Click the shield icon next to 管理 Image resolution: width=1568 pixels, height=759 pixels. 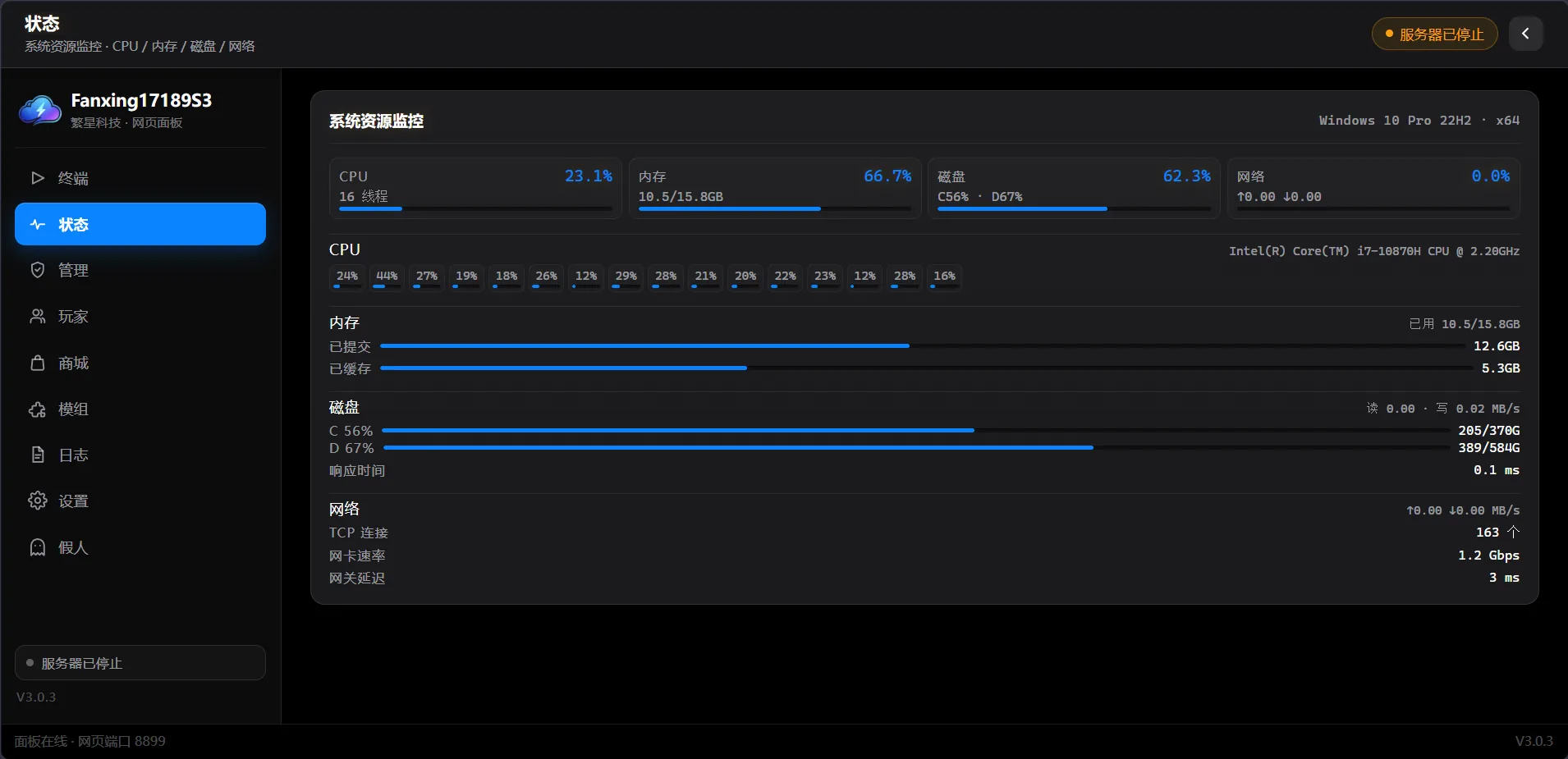click(37, 270)
